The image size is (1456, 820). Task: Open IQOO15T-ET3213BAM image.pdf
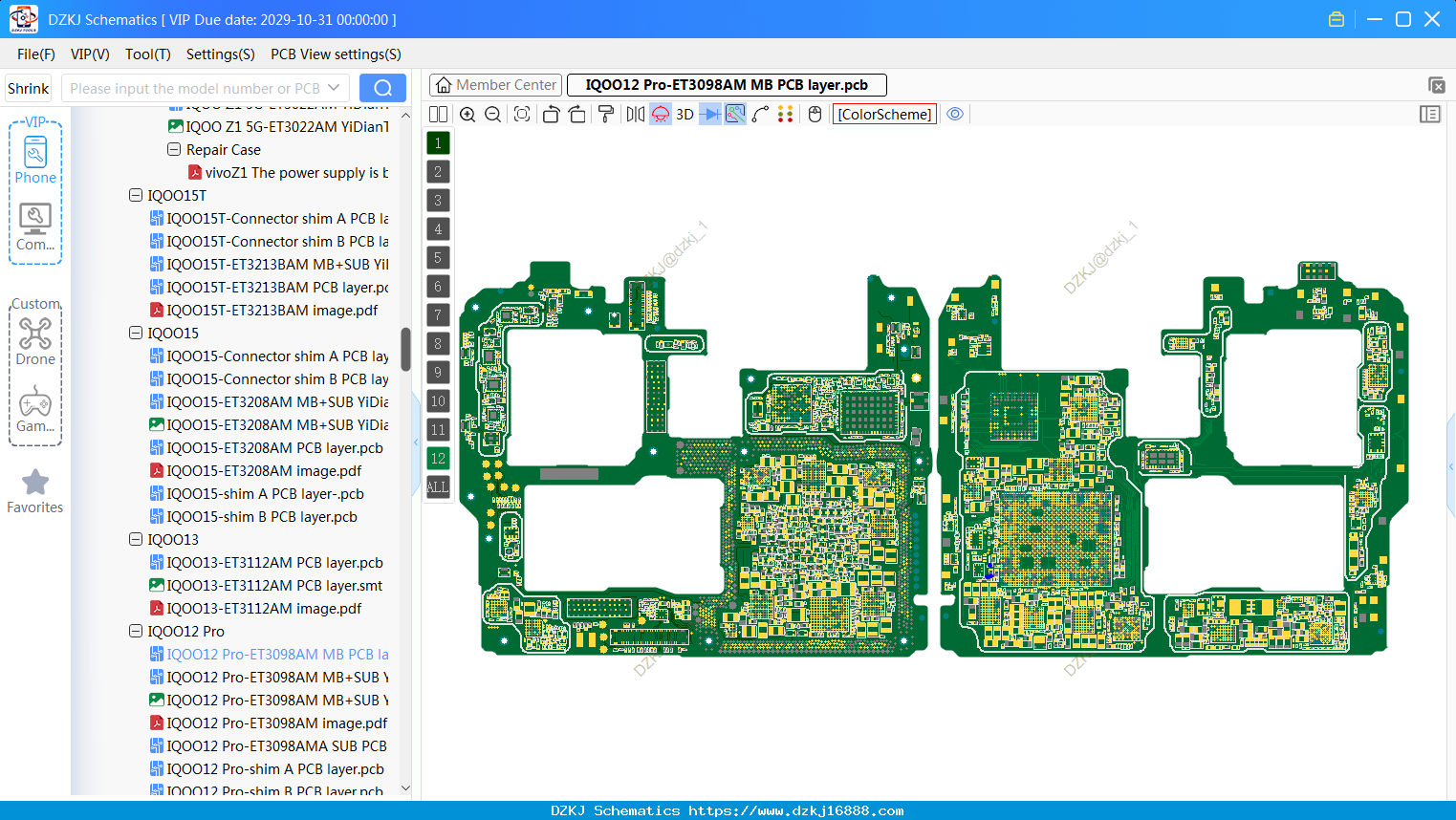[x=264, y=310]
